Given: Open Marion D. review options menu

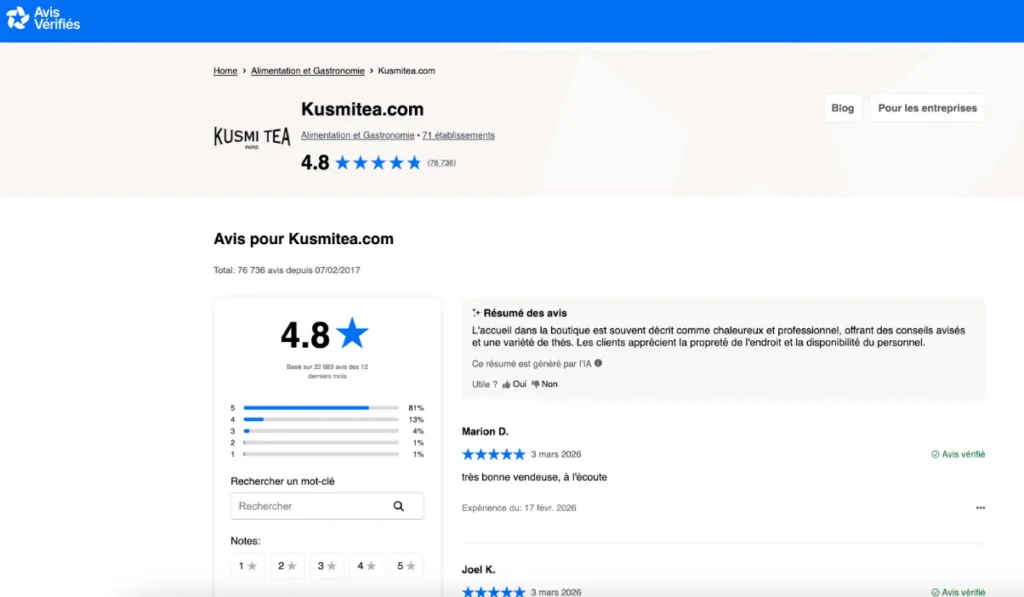Looking at the screenshot, I should [x=980, y=508].
